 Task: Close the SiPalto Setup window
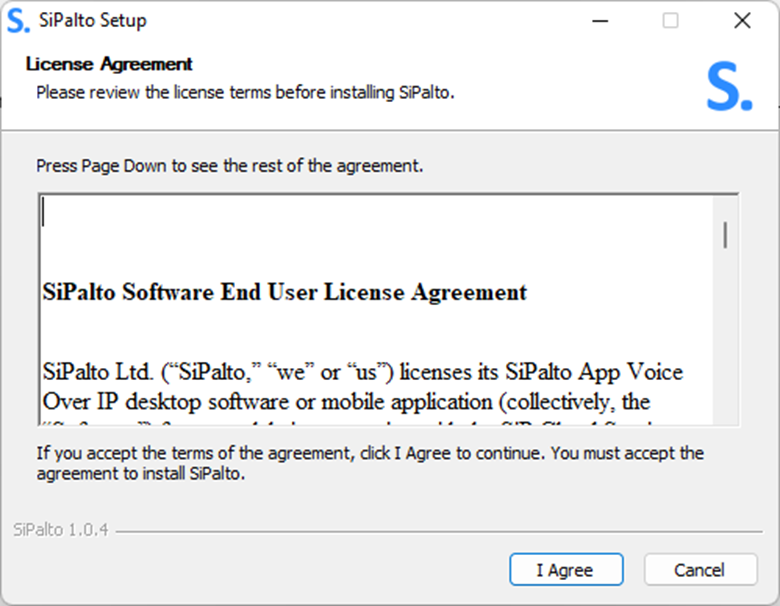742,21
